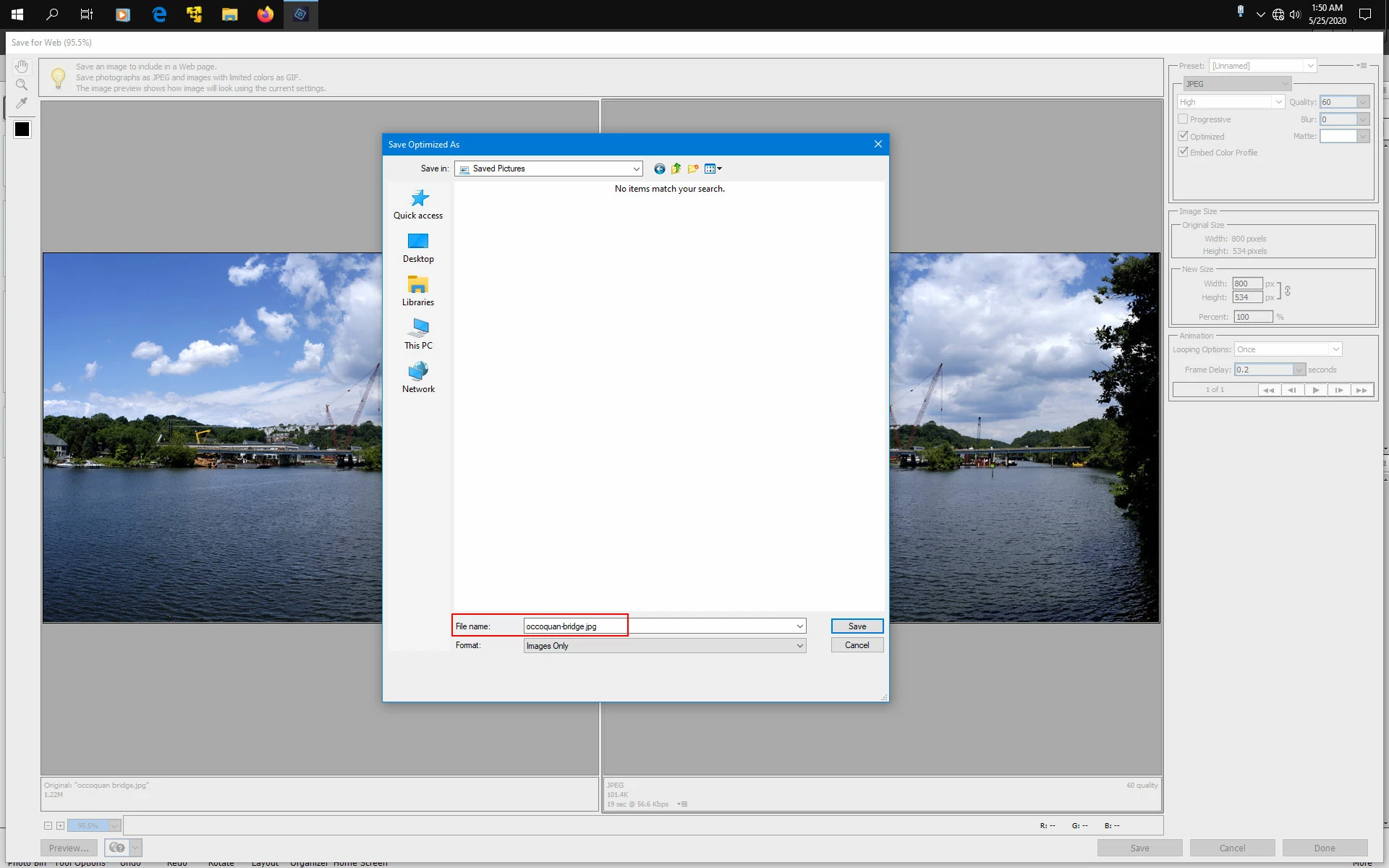Open the Format Images Only dropdown

pos(799,646)
